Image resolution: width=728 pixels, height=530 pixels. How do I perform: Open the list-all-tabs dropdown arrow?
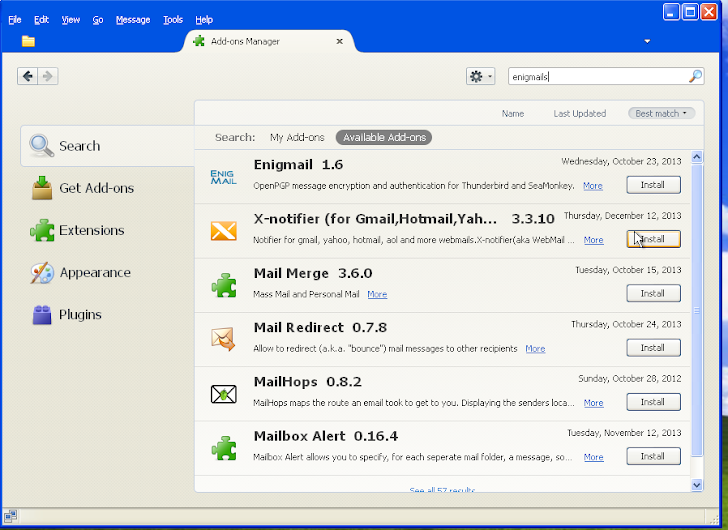[647, 41]
